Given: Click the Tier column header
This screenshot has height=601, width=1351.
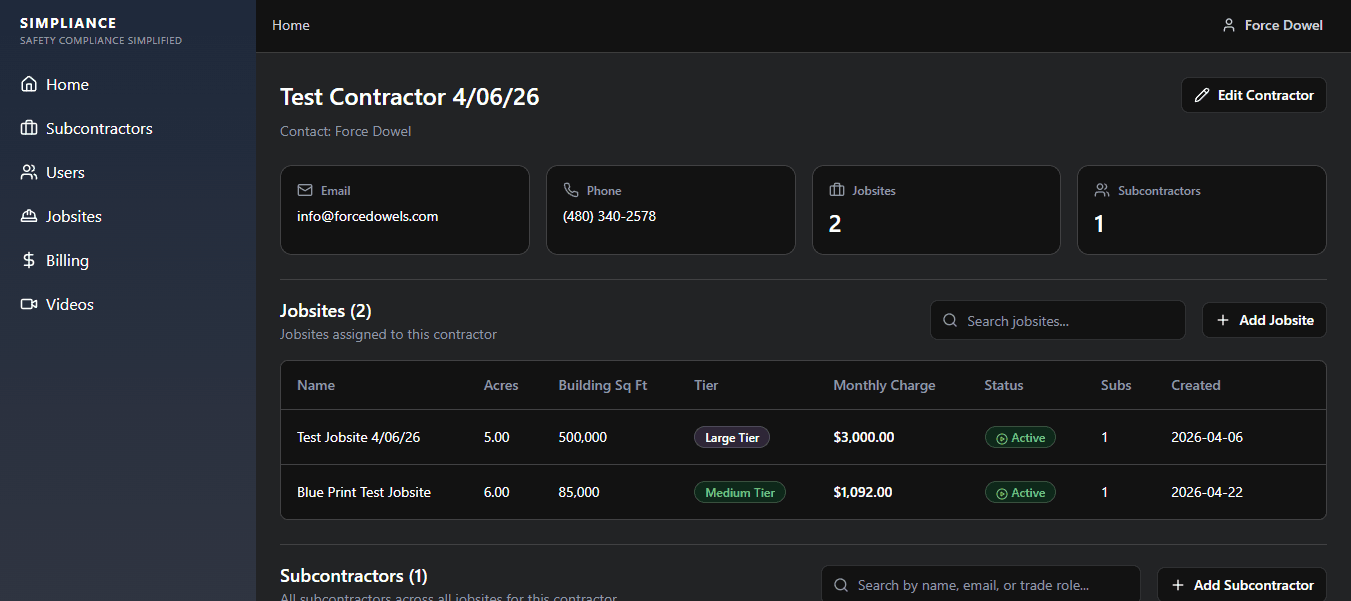Looking at the screenshot, I should coord(706,385).
